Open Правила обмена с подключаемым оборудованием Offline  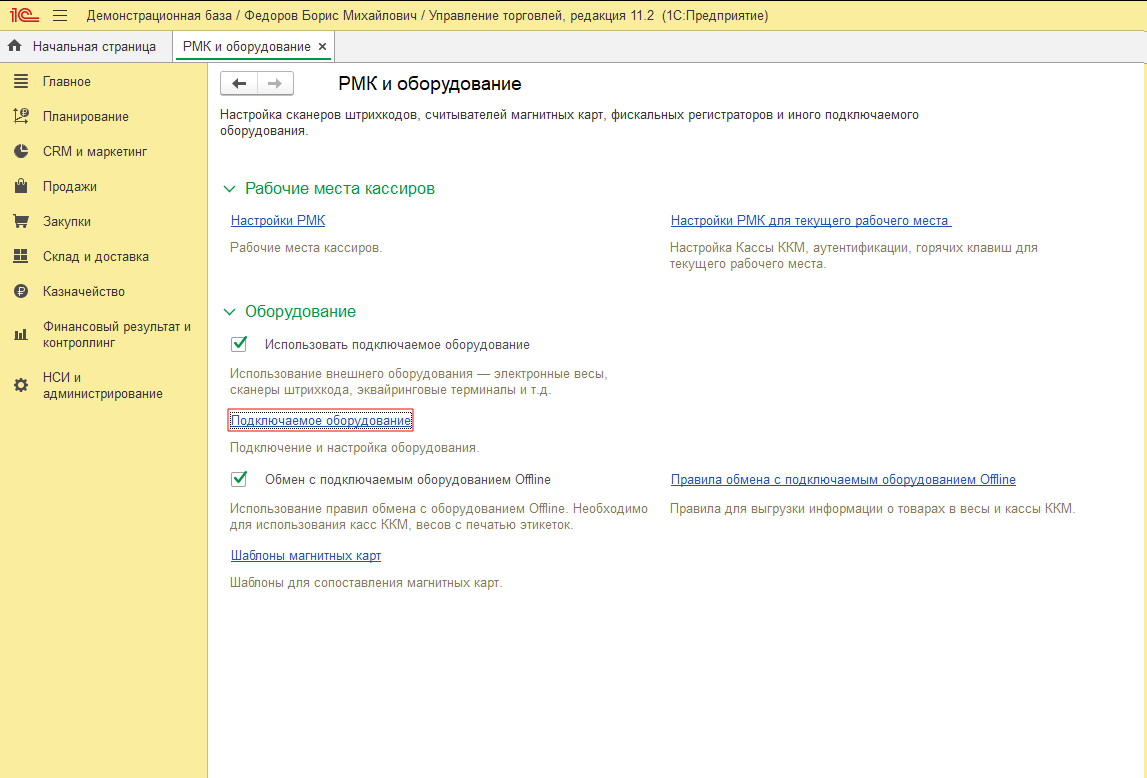pos(843,480)
